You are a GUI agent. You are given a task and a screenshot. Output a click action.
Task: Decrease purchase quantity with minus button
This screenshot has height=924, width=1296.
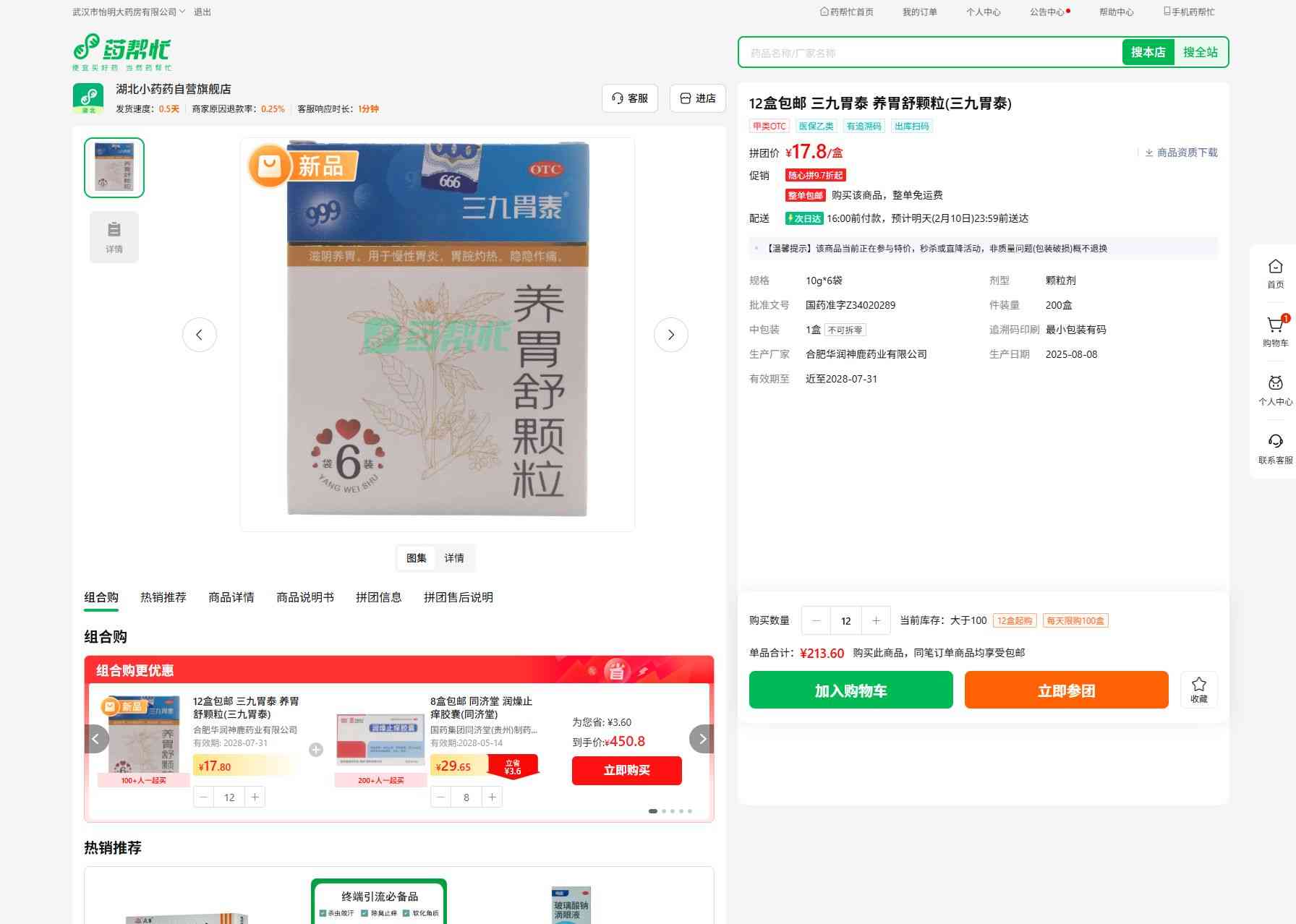(x=817, y=620)
